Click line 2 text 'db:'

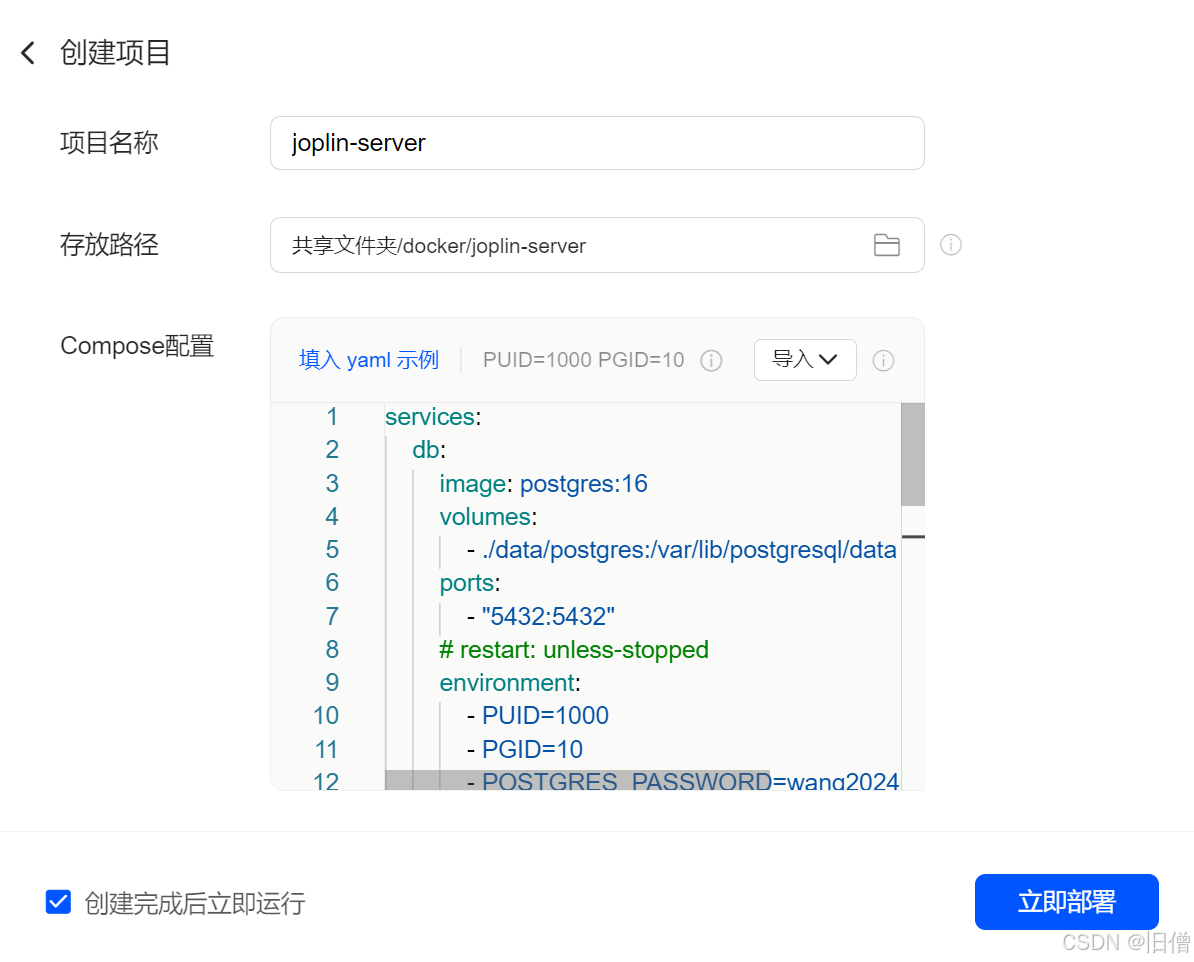click(x=429, y=450)
